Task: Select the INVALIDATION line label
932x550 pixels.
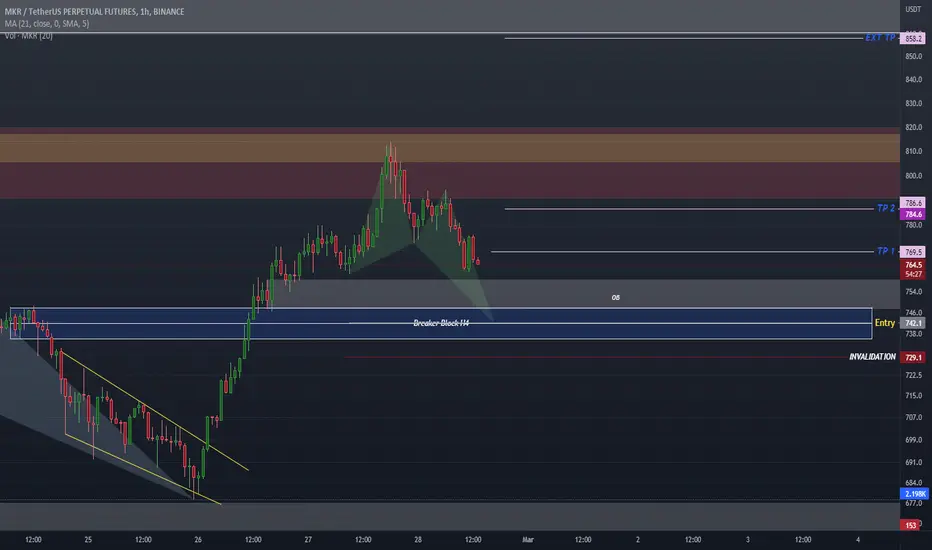Action: [872, 357]
